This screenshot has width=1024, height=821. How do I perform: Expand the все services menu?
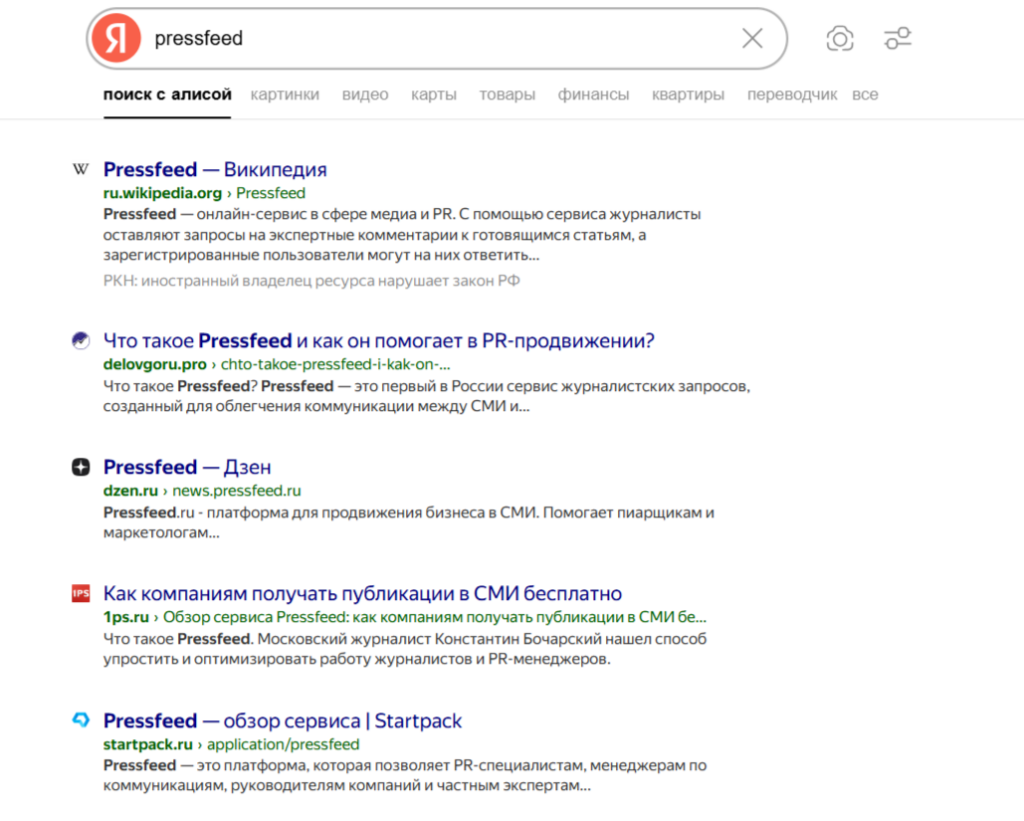click(865, 95)
